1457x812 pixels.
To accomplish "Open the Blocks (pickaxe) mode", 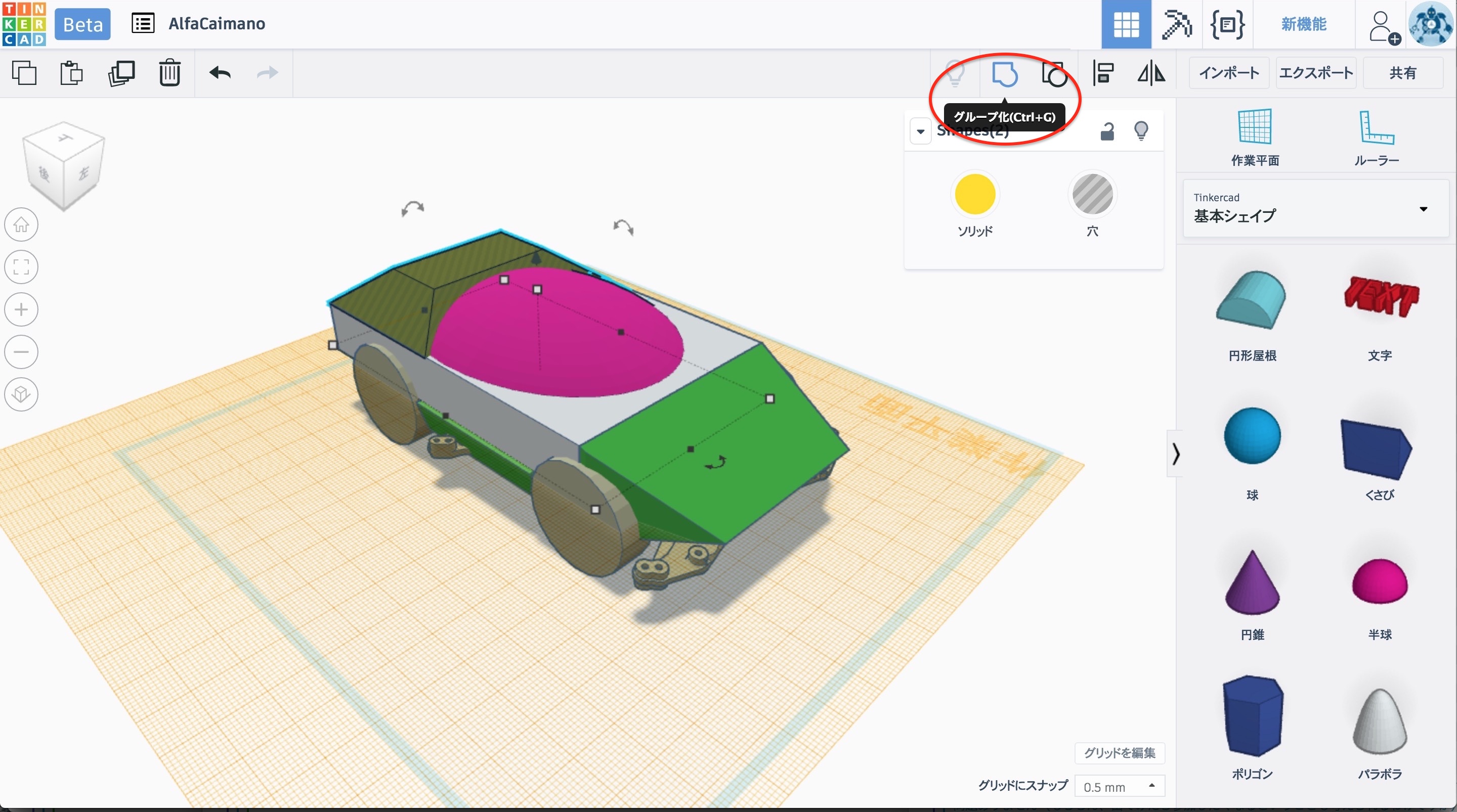I will point(1176,24).
